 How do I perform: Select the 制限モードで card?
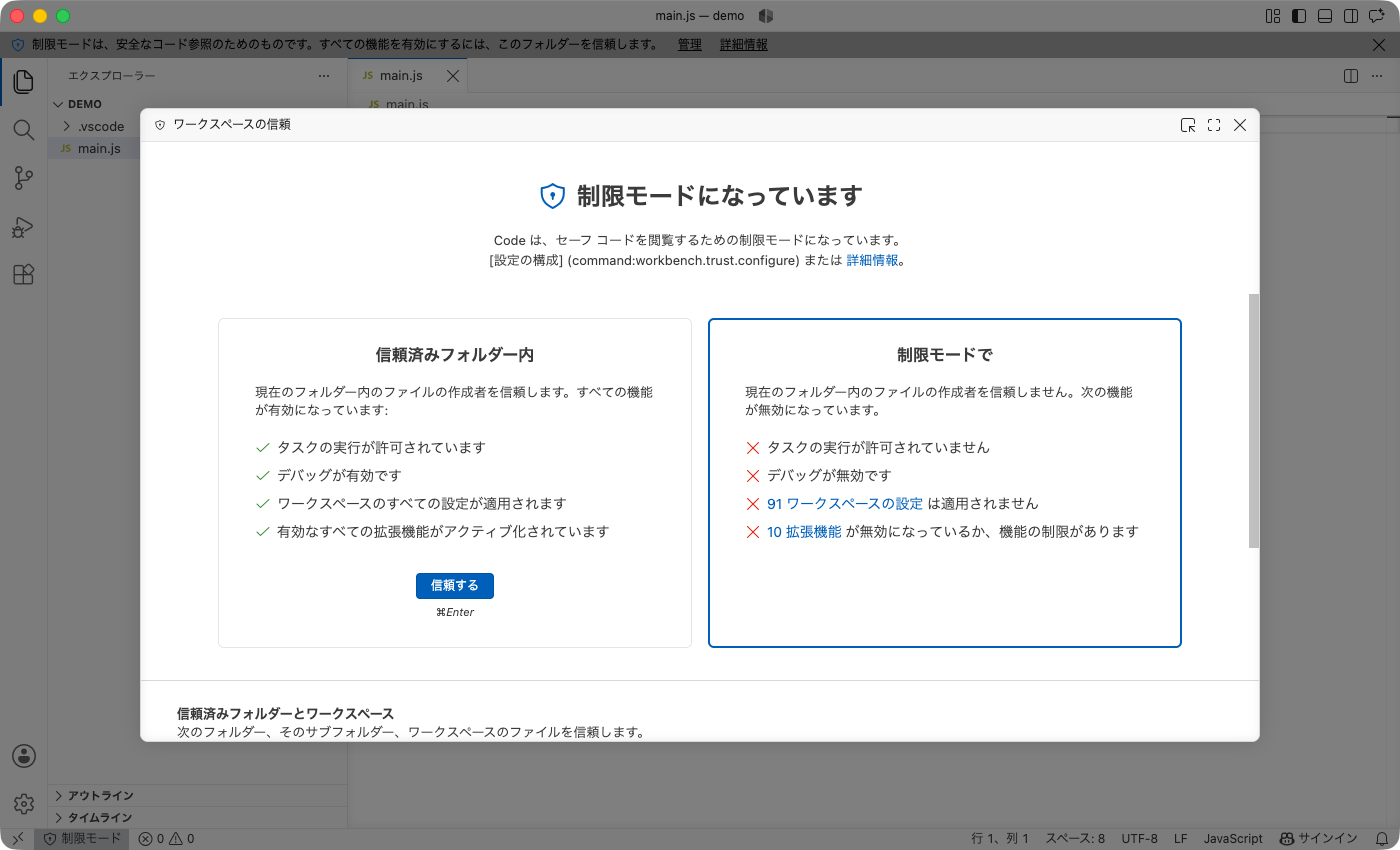pos(945,483)
